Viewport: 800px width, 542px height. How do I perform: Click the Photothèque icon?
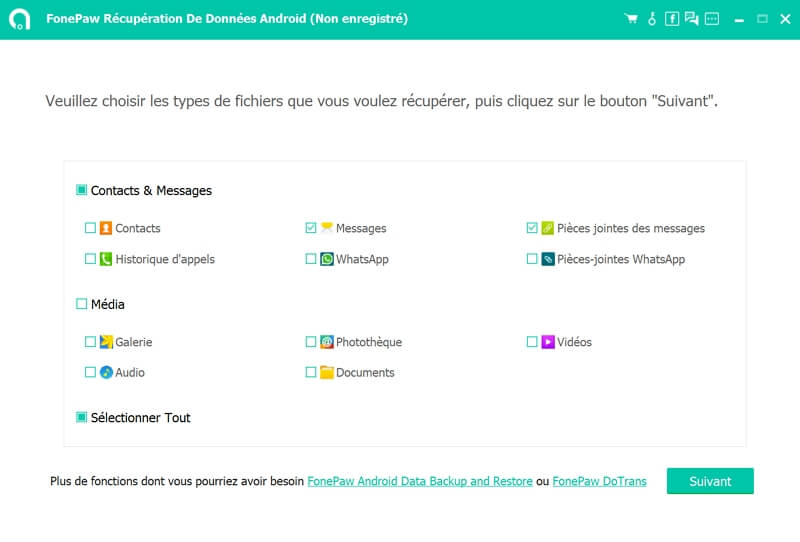[327, 341]
